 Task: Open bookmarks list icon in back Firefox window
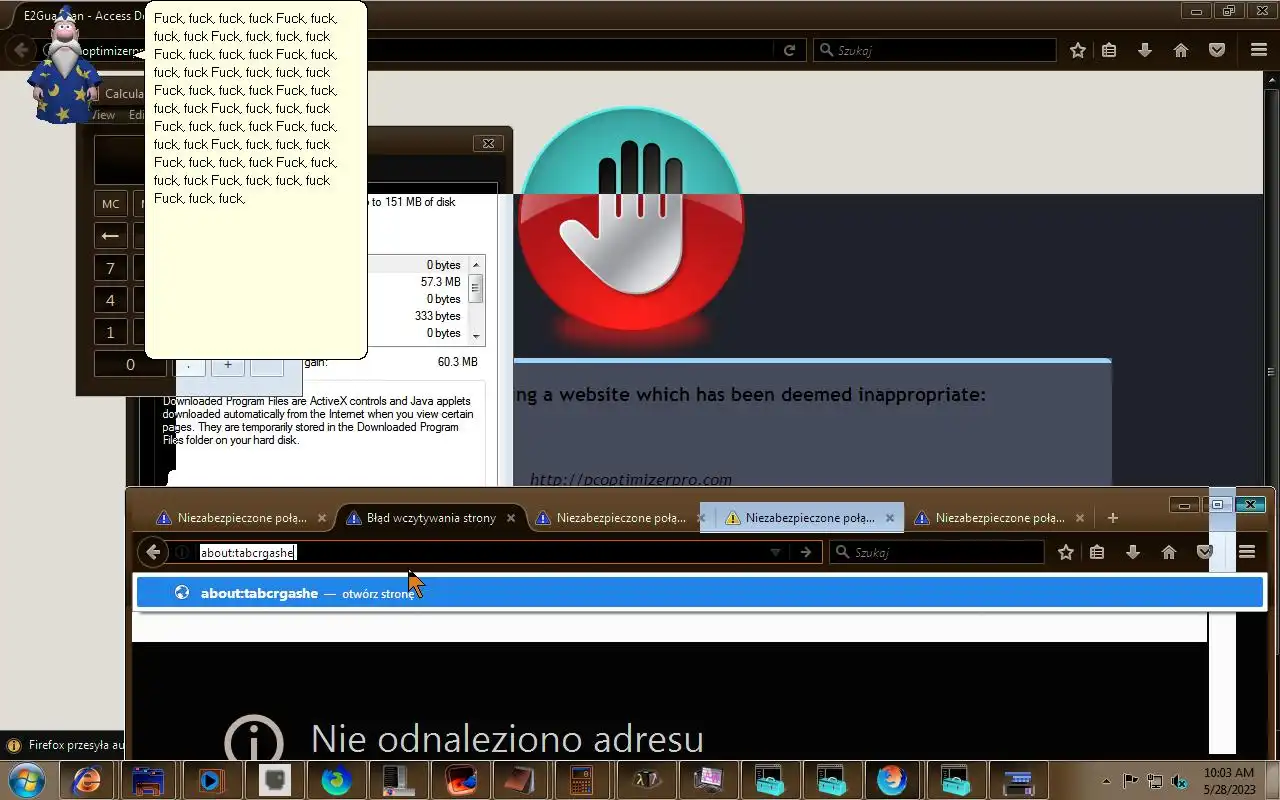(1109, 50)
